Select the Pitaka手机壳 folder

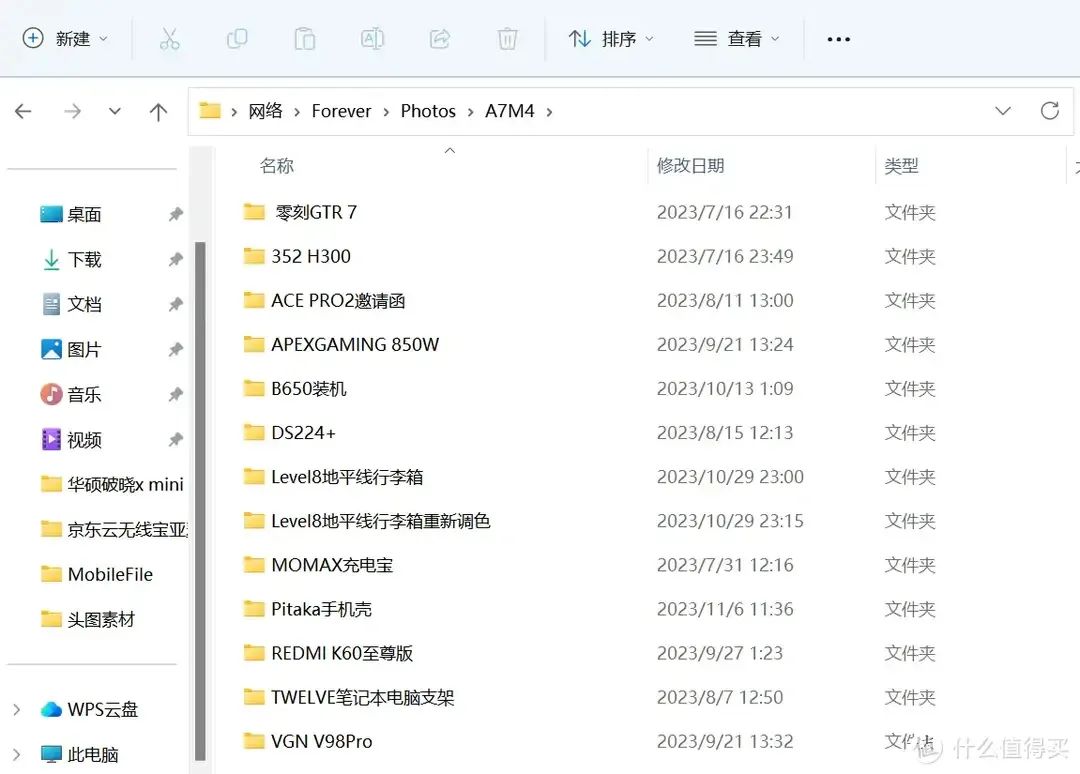307,609
